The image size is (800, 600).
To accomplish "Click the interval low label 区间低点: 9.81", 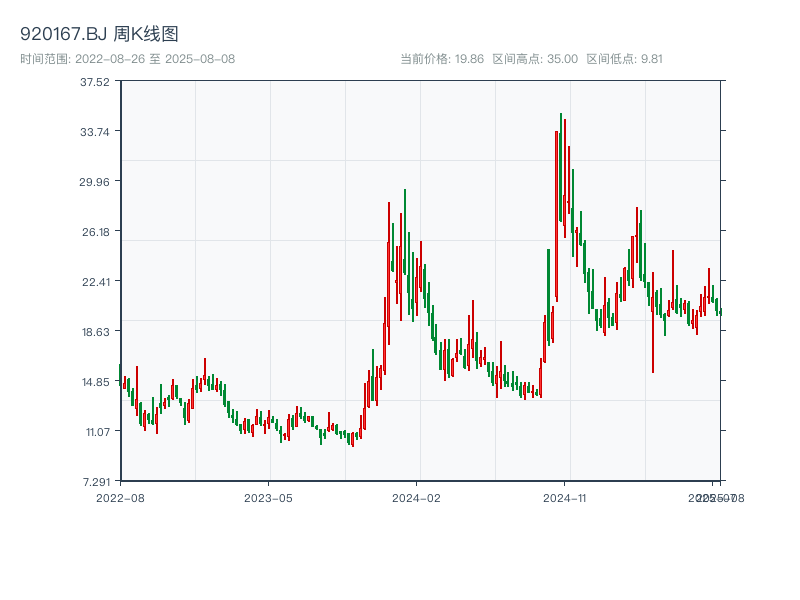I will [x=624, y=59].
